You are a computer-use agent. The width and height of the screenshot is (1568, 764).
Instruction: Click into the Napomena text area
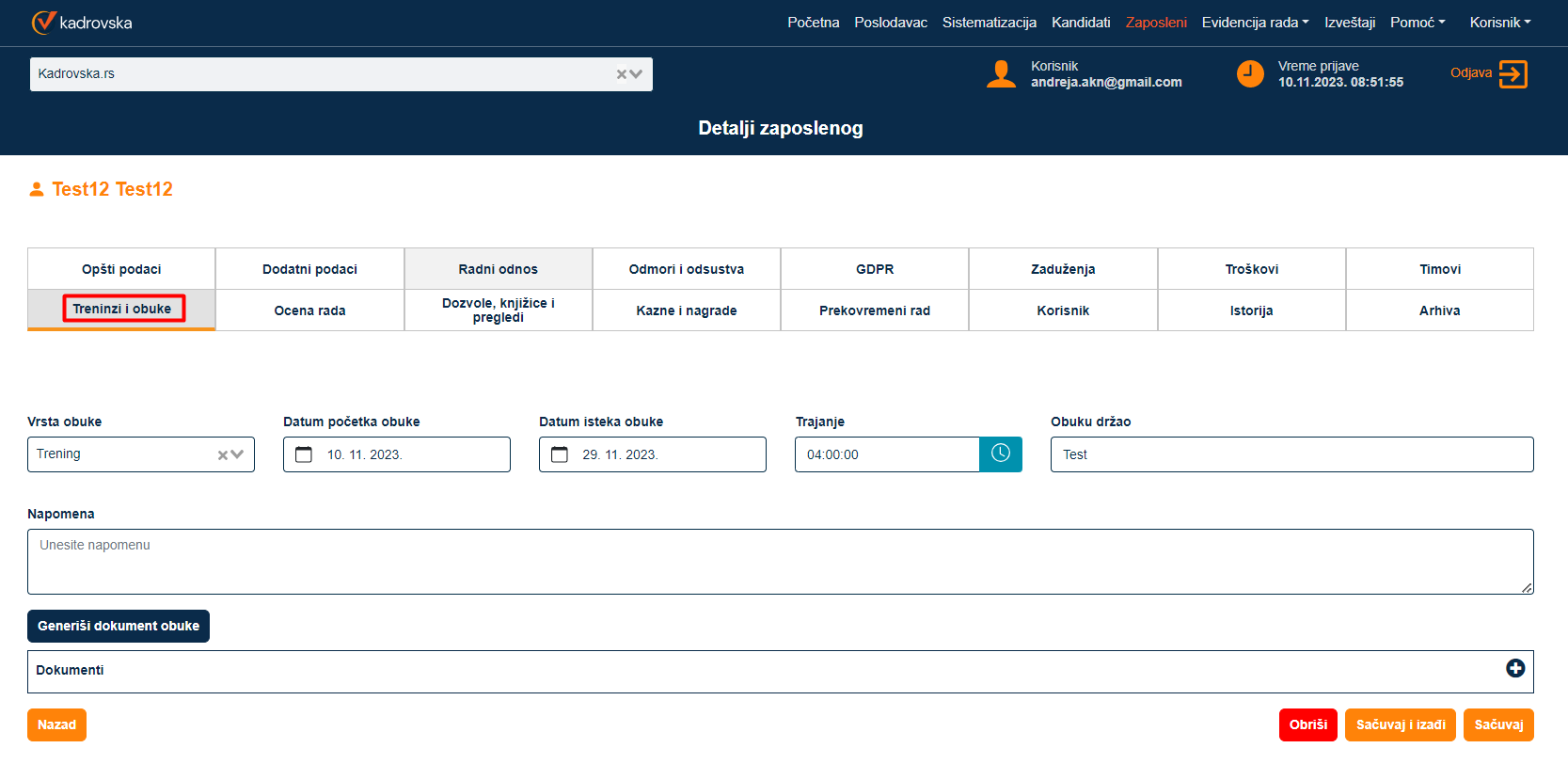[780, 562]
